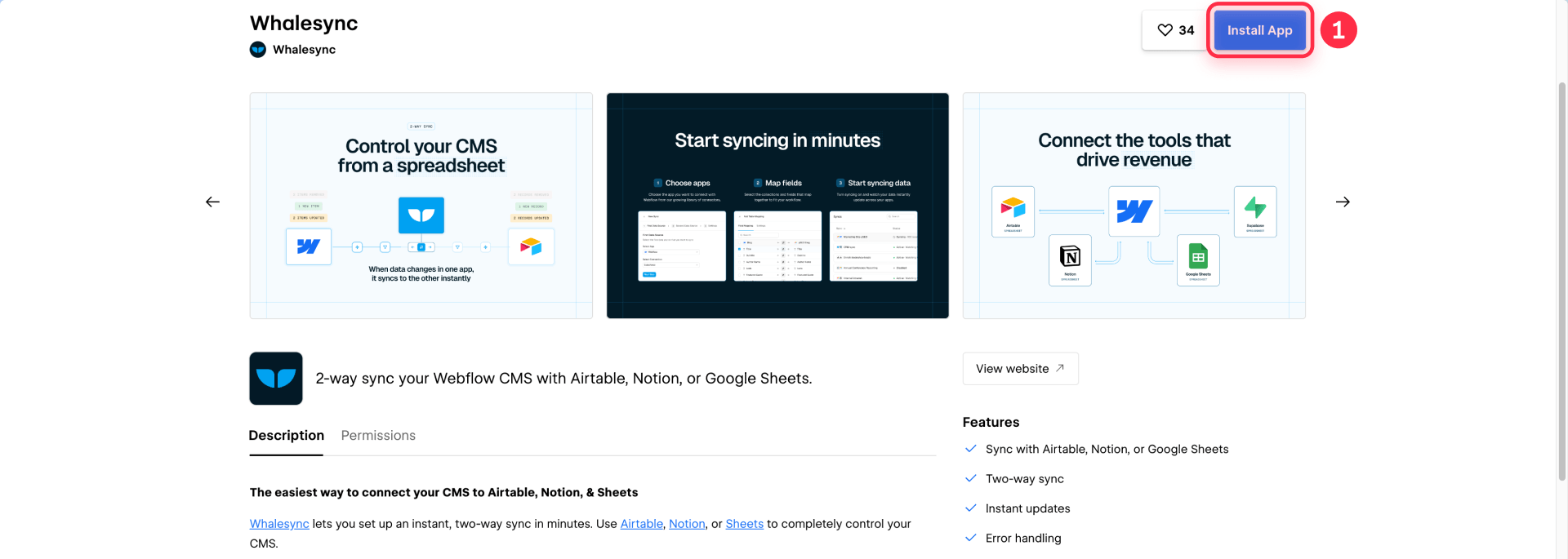Click the 'Choose apps' step in the second slide
Image resolution: width=1568 pixels, height=559 pixels.
click(682, 183)
